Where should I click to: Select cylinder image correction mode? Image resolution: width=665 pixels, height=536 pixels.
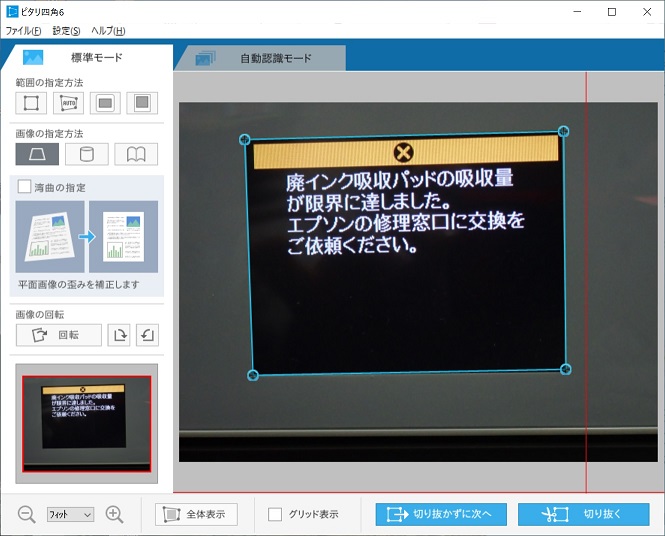pyautogui.click(x=87, y=154)
